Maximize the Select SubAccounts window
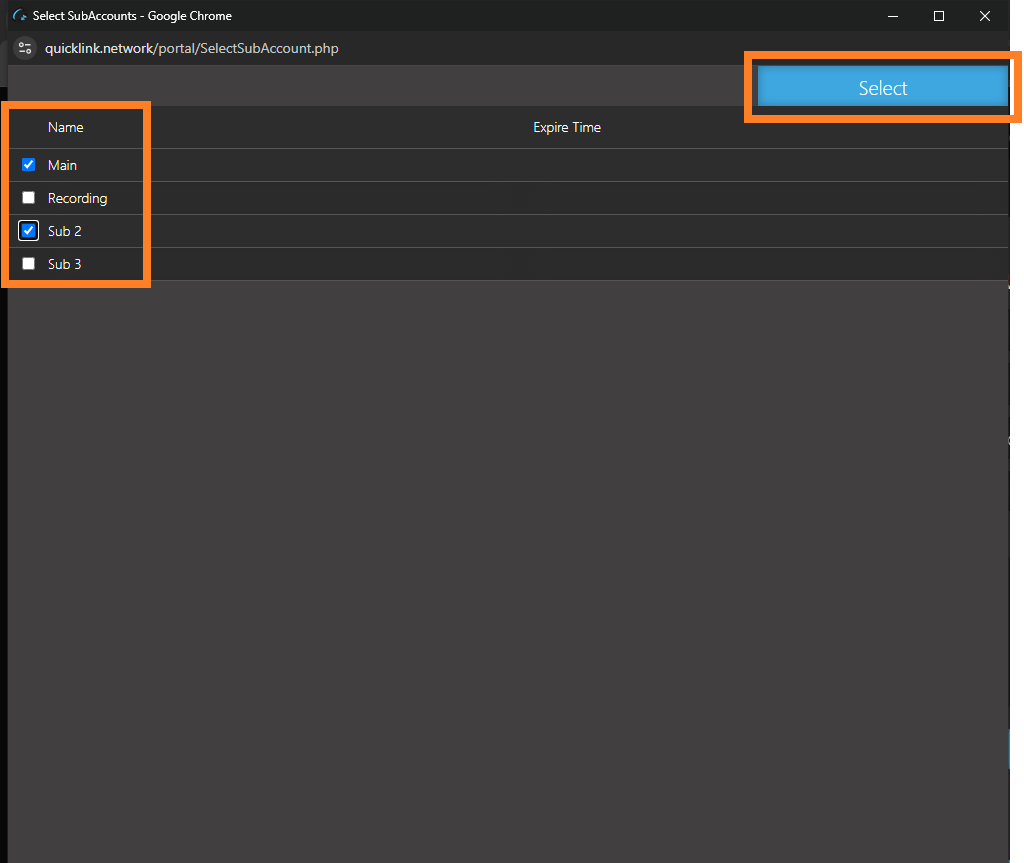This screenshot has width=1024, height=863. [938, 16]
